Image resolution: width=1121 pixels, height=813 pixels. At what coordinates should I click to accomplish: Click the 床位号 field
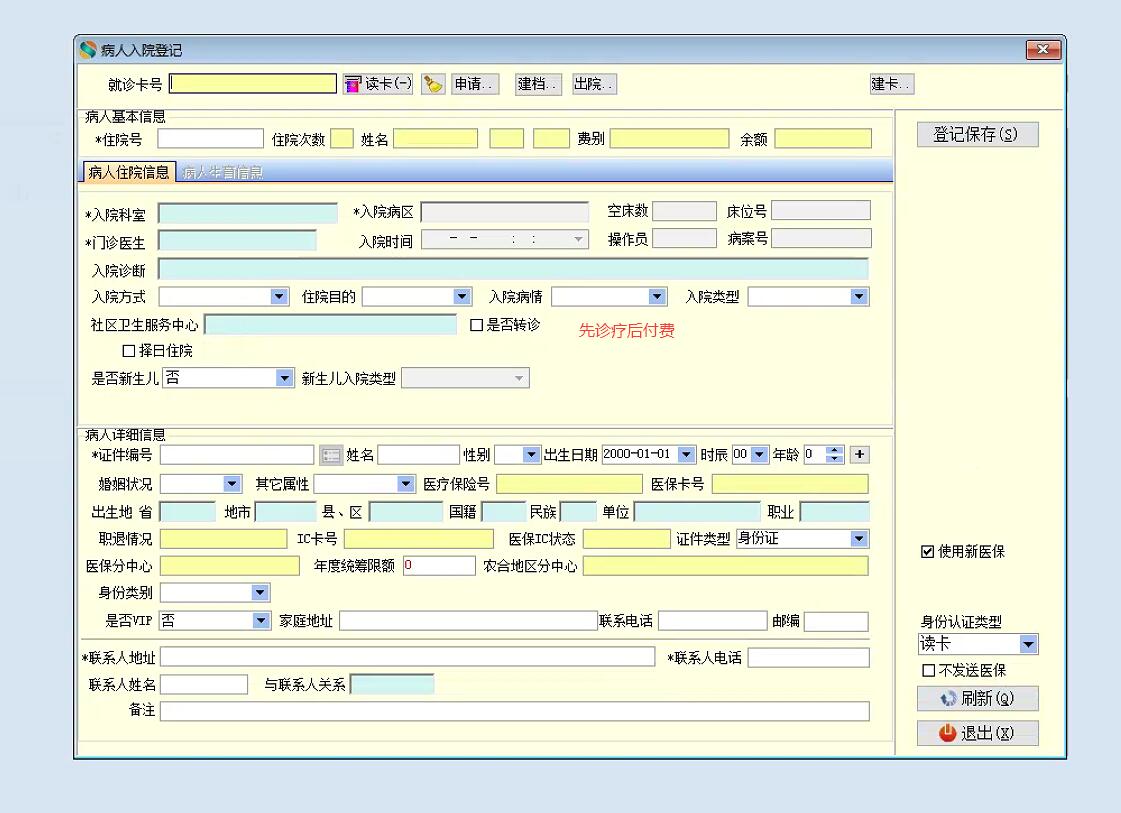click(821, 210)
